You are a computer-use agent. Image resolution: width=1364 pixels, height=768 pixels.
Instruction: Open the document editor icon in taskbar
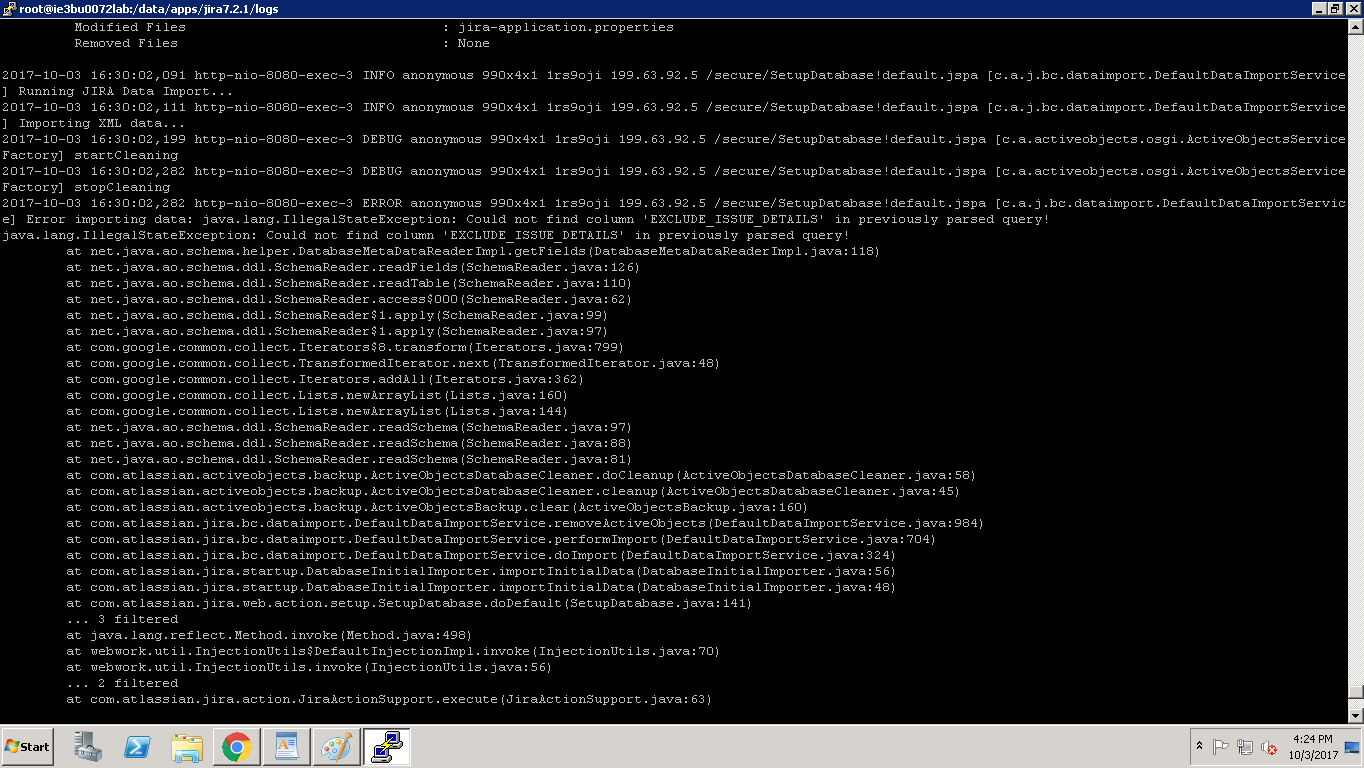click(286, 746)
